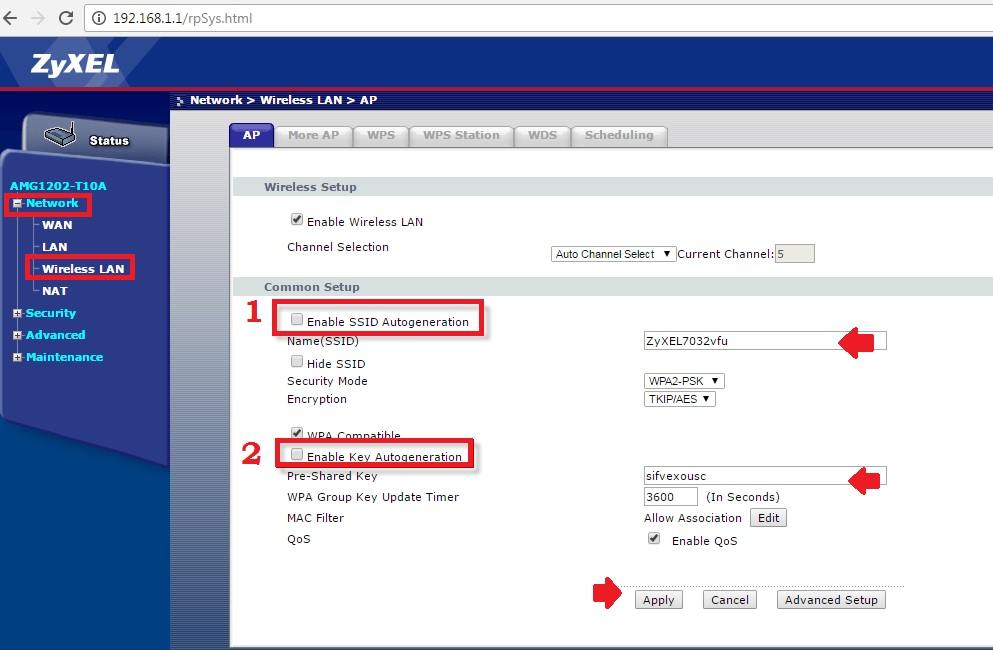Click the Status router icon
Viewport: 993px width, 650px height.
(60, 137)
